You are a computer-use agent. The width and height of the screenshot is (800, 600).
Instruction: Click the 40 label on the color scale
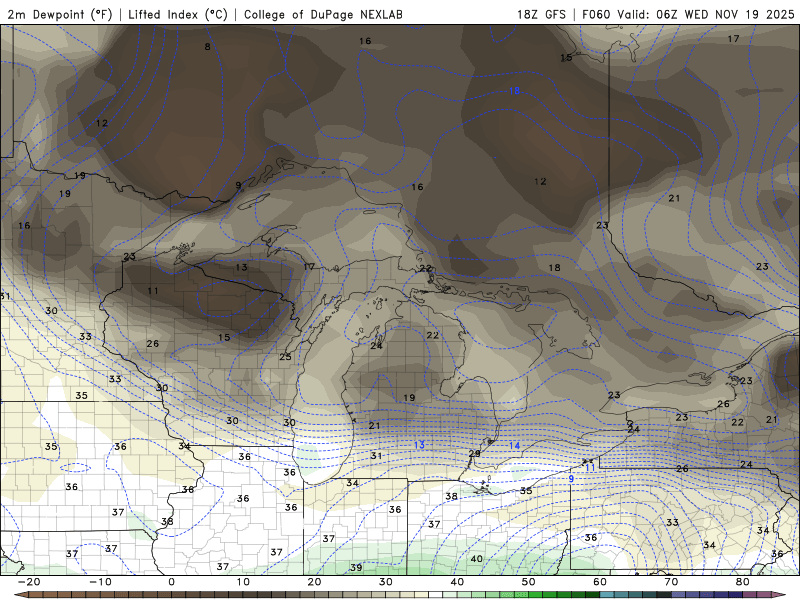pos(457,582)
